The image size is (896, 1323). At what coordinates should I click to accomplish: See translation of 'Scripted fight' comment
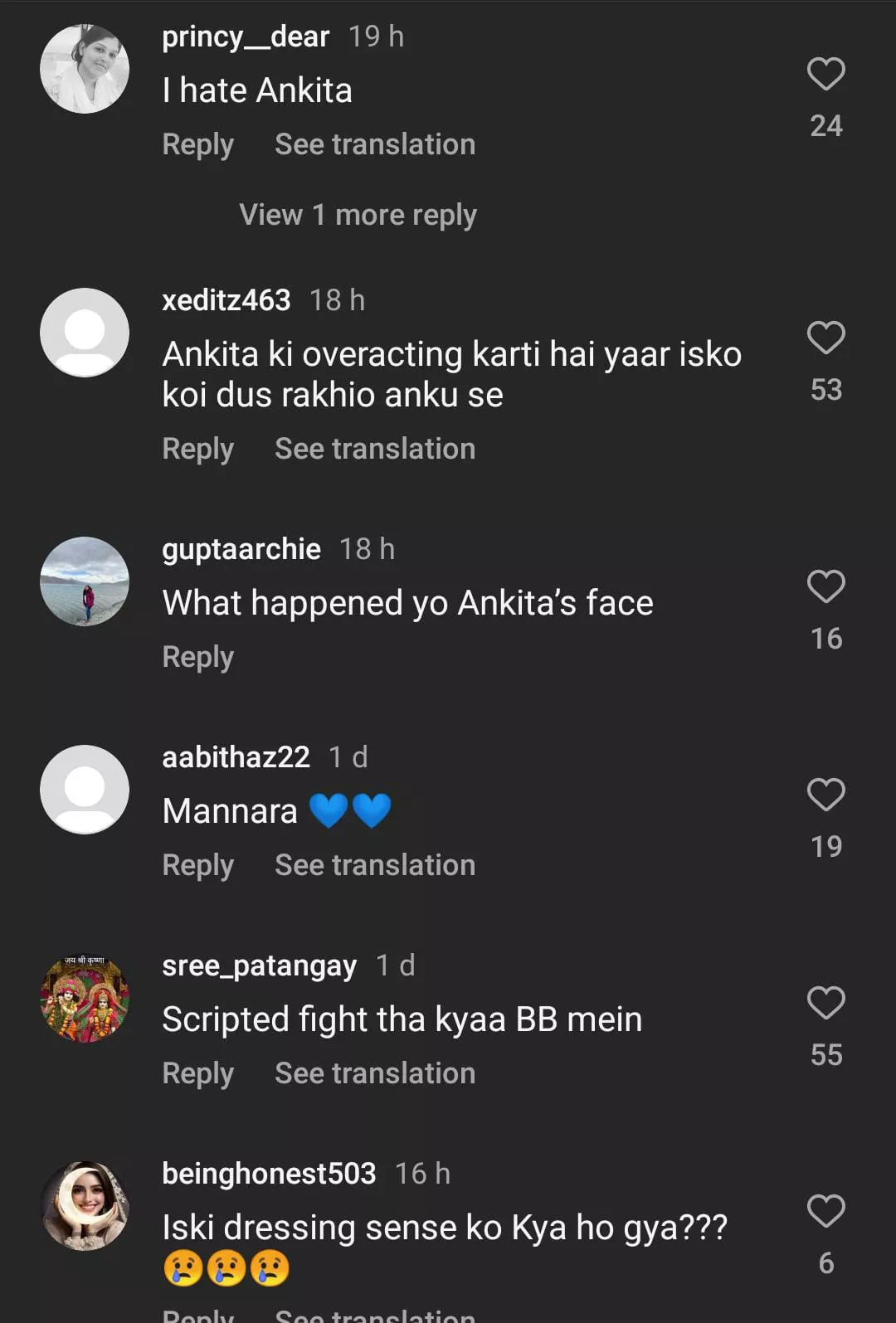375,1073
